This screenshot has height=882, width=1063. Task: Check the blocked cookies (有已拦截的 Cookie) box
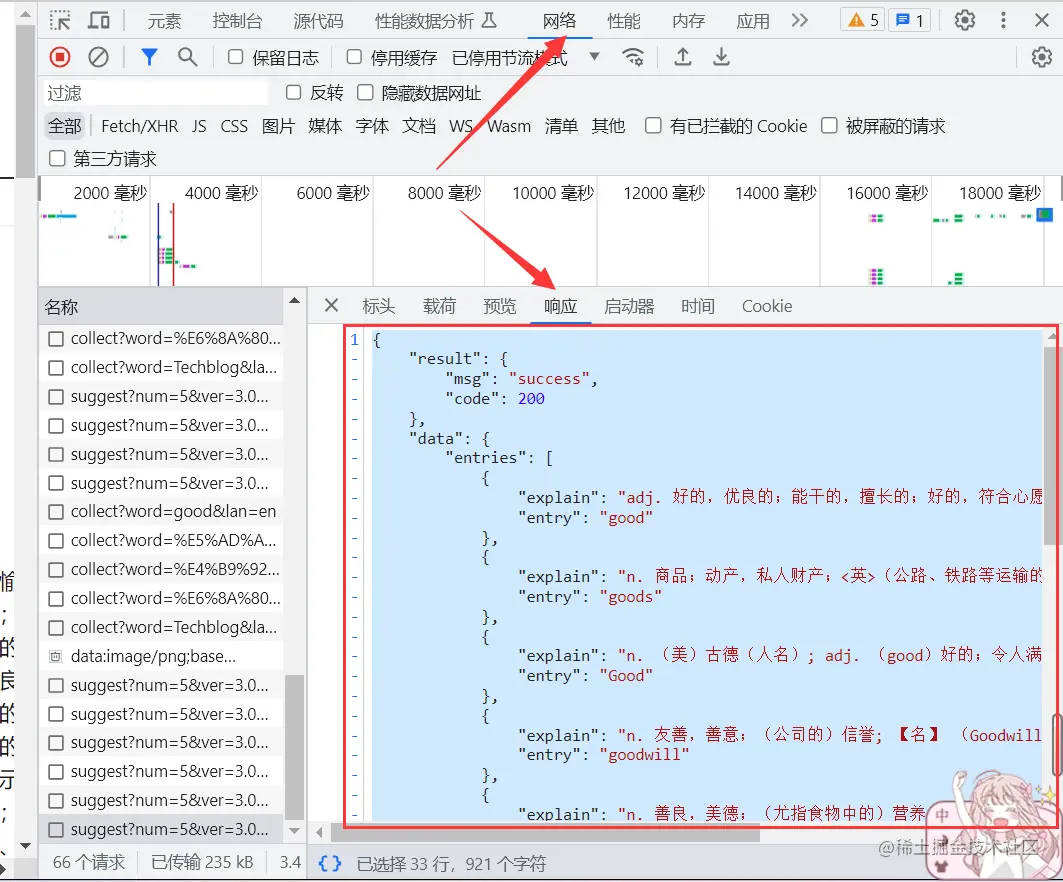coord(653,125)
